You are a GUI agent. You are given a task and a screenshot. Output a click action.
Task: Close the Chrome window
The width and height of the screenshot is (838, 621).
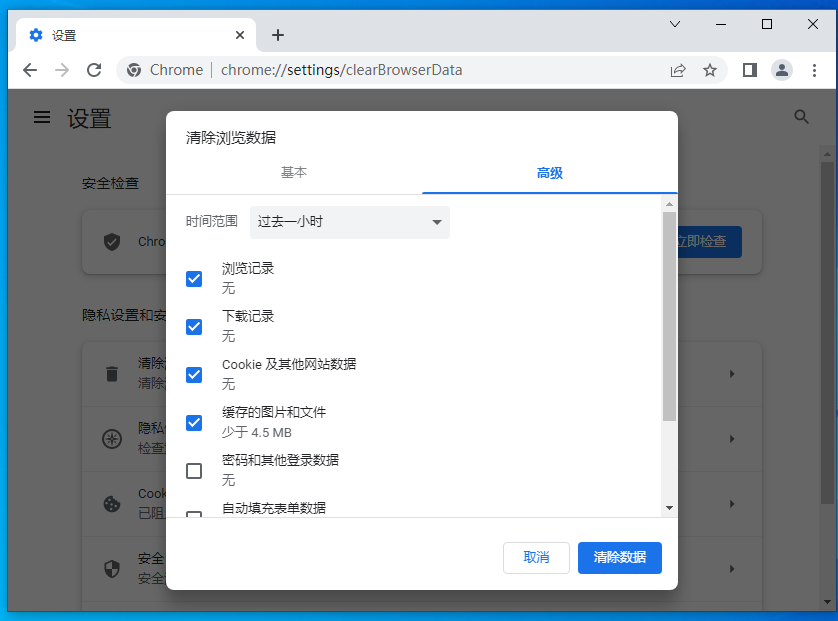click(813, 24)
